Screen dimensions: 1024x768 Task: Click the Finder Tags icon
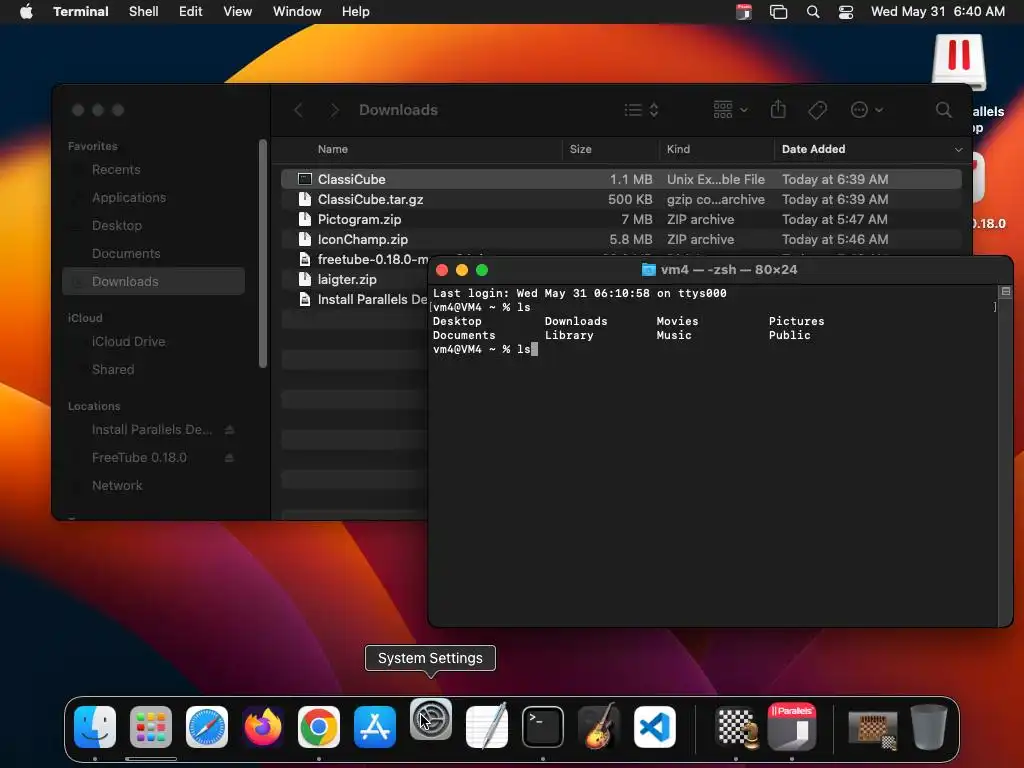pos(817,110)
